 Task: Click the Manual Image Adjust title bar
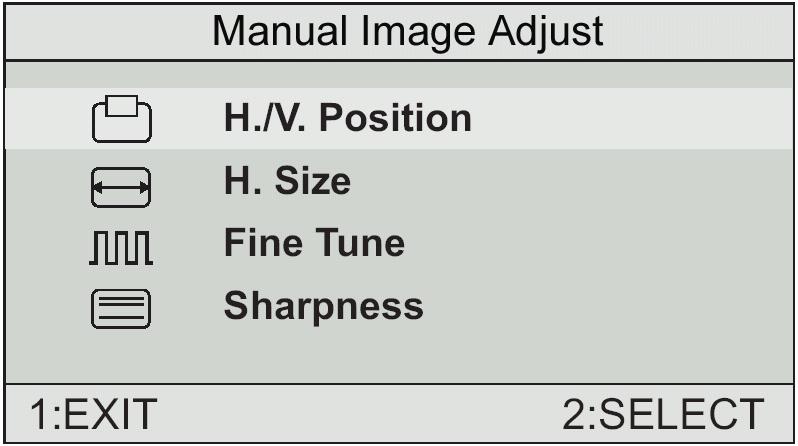399,32
